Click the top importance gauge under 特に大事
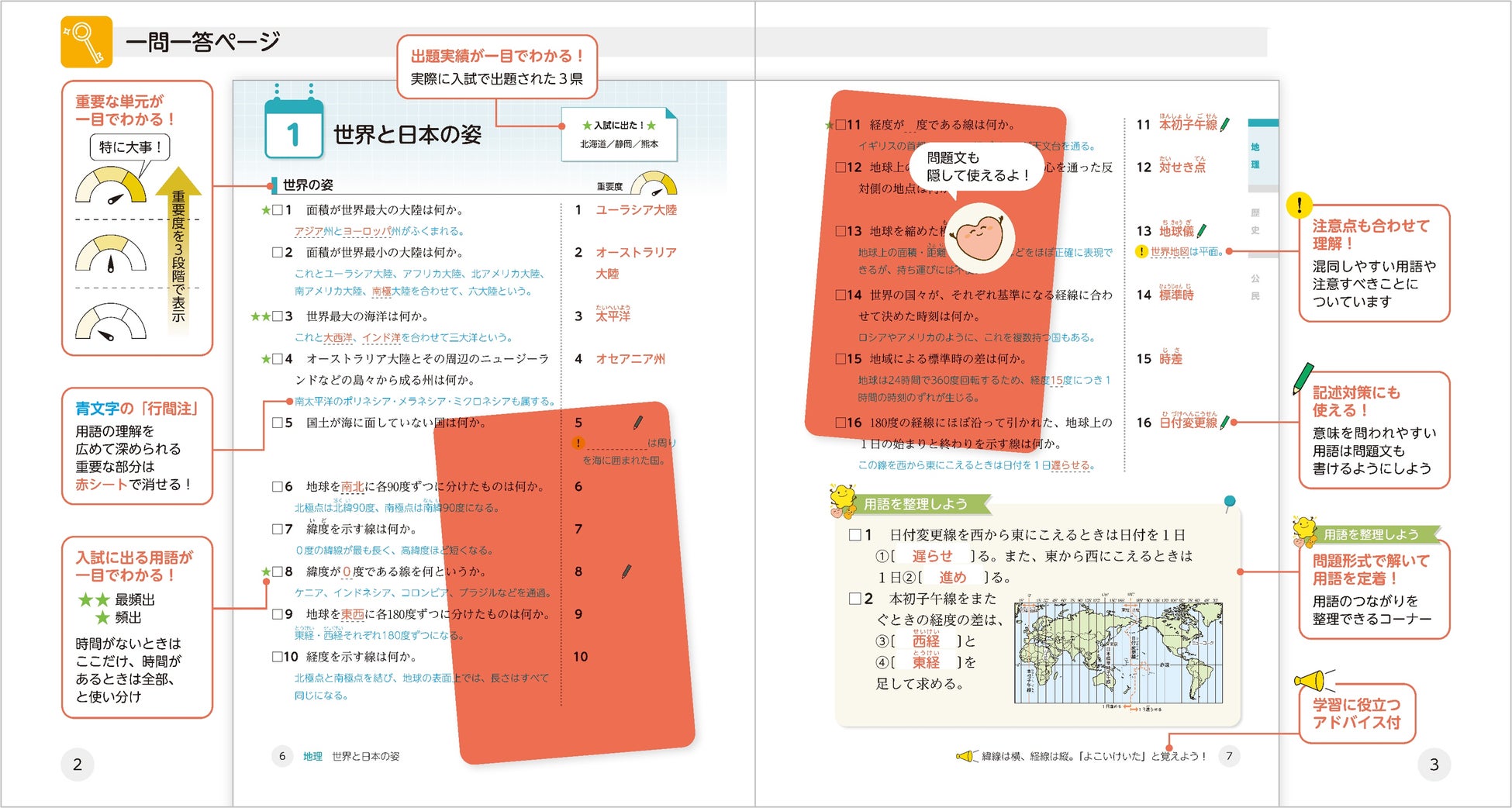1512x808 pixels. coord(111,186)
